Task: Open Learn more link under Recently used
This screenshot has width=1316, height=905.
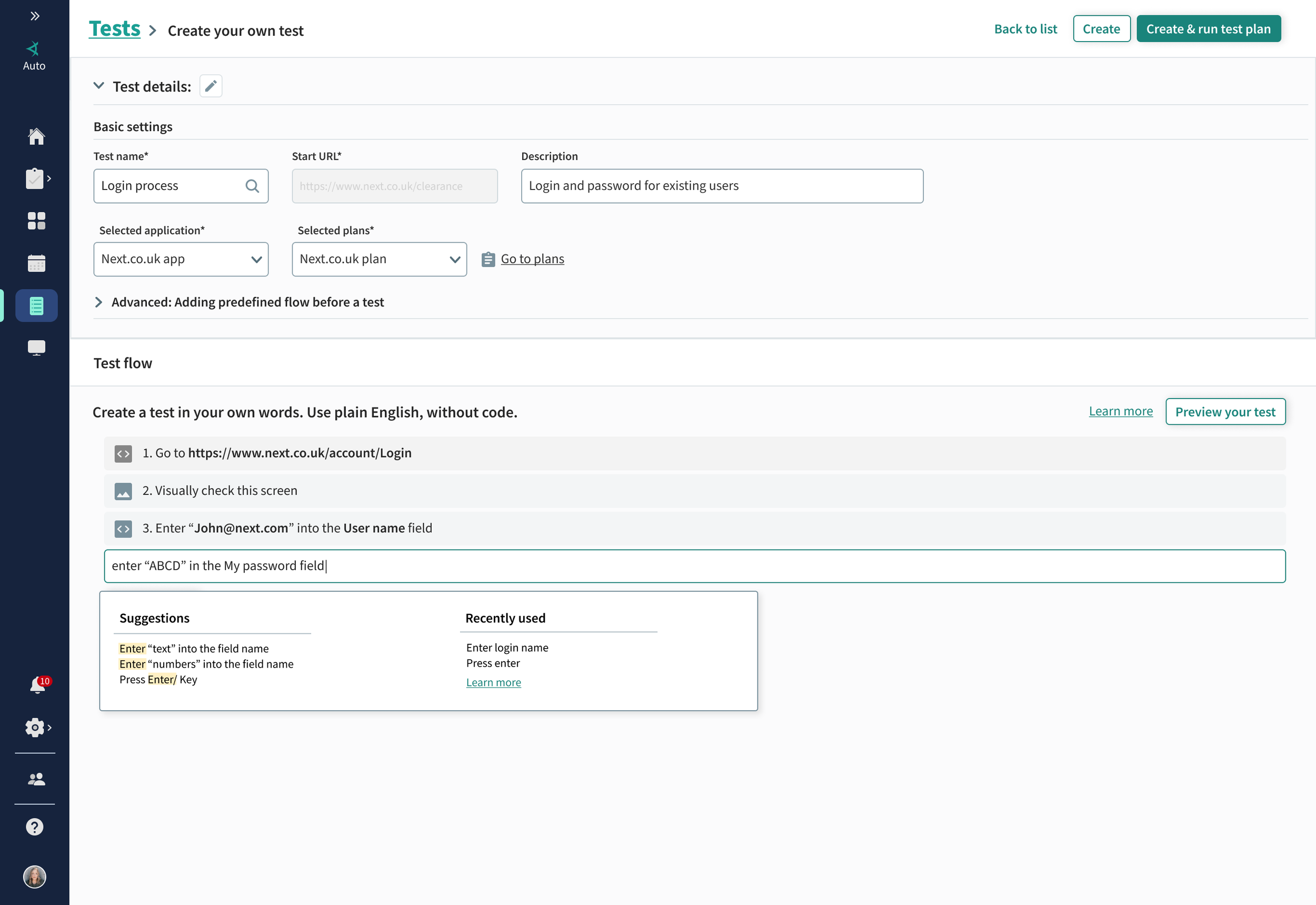Action: pyautogui.click(x=493, y=682)
